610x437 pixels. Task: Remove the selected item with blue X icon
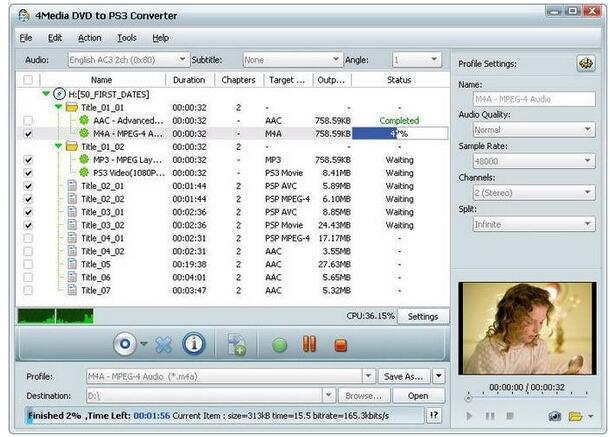tap(163, 344)
